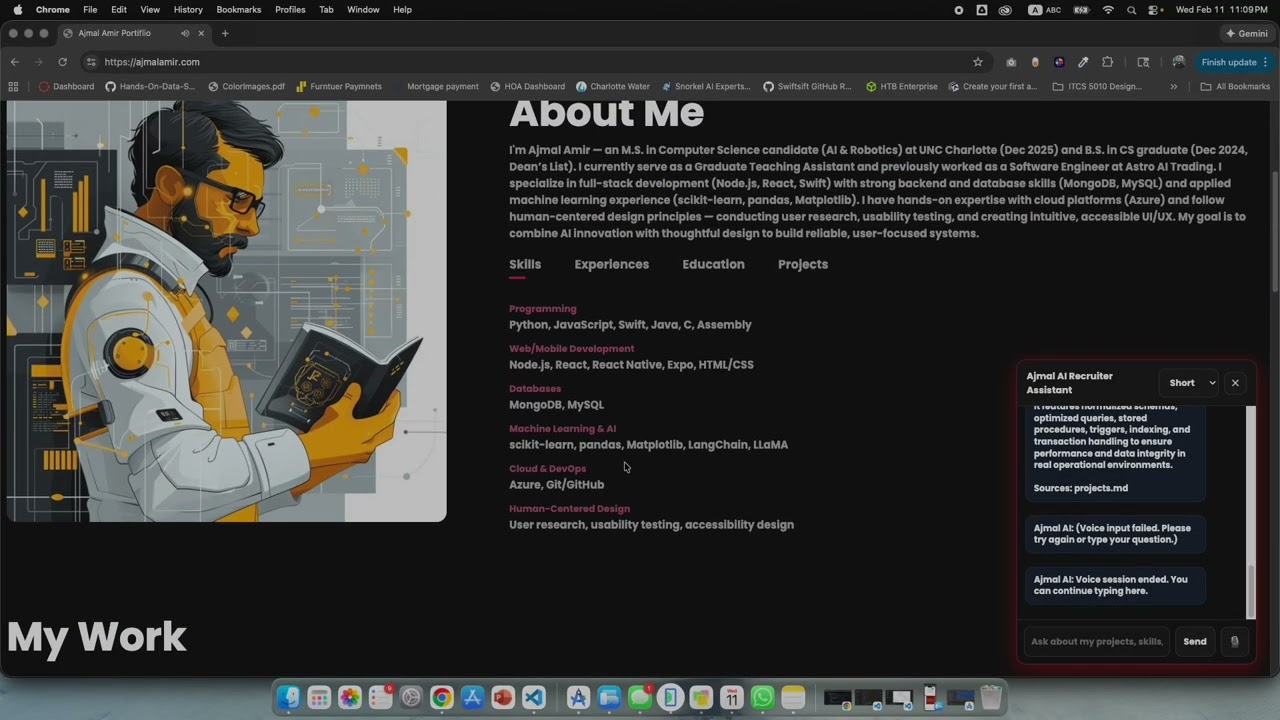Open the ColorImages.pdf bookmark
The width and height of the screenshot is (1280, 720).
[246, 86]
